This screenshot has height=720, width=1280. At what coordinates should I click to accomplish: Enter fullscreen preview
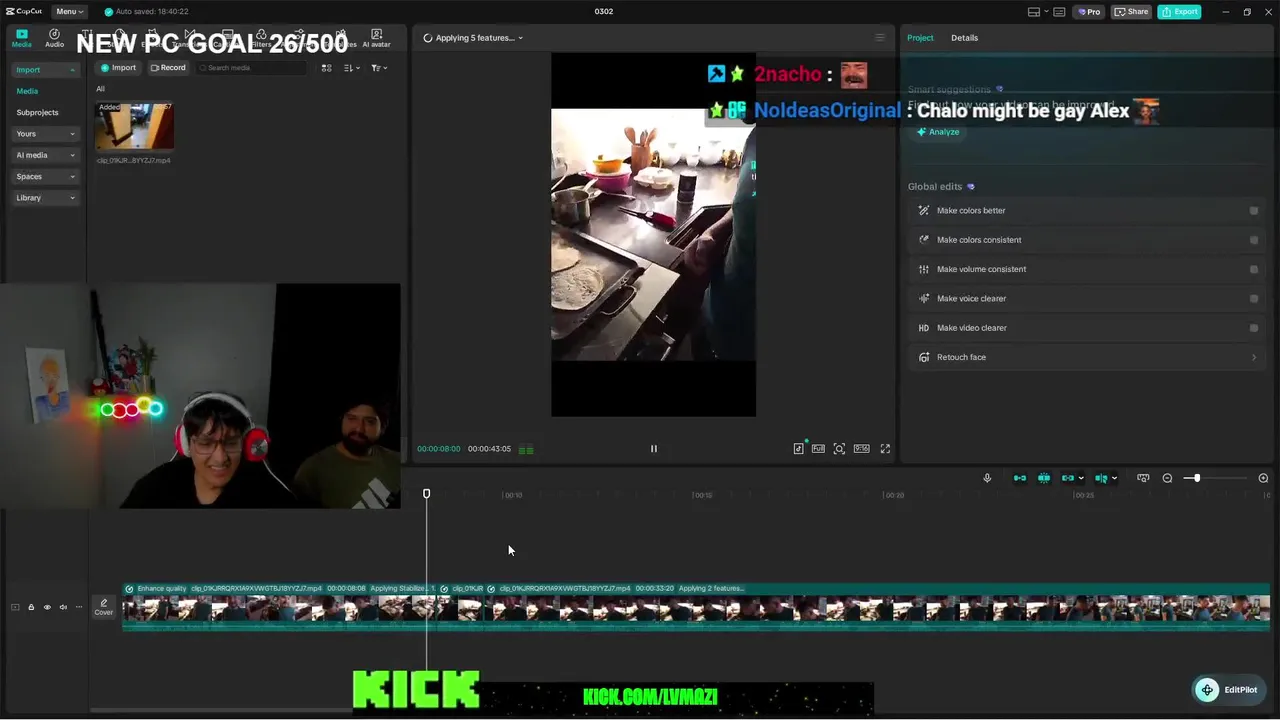885,449
